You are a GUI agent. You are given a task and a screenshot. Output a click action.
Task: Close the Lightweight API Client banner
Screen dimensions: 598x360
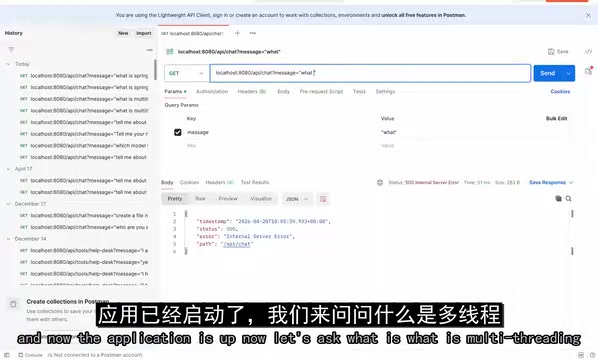(588, 15)
